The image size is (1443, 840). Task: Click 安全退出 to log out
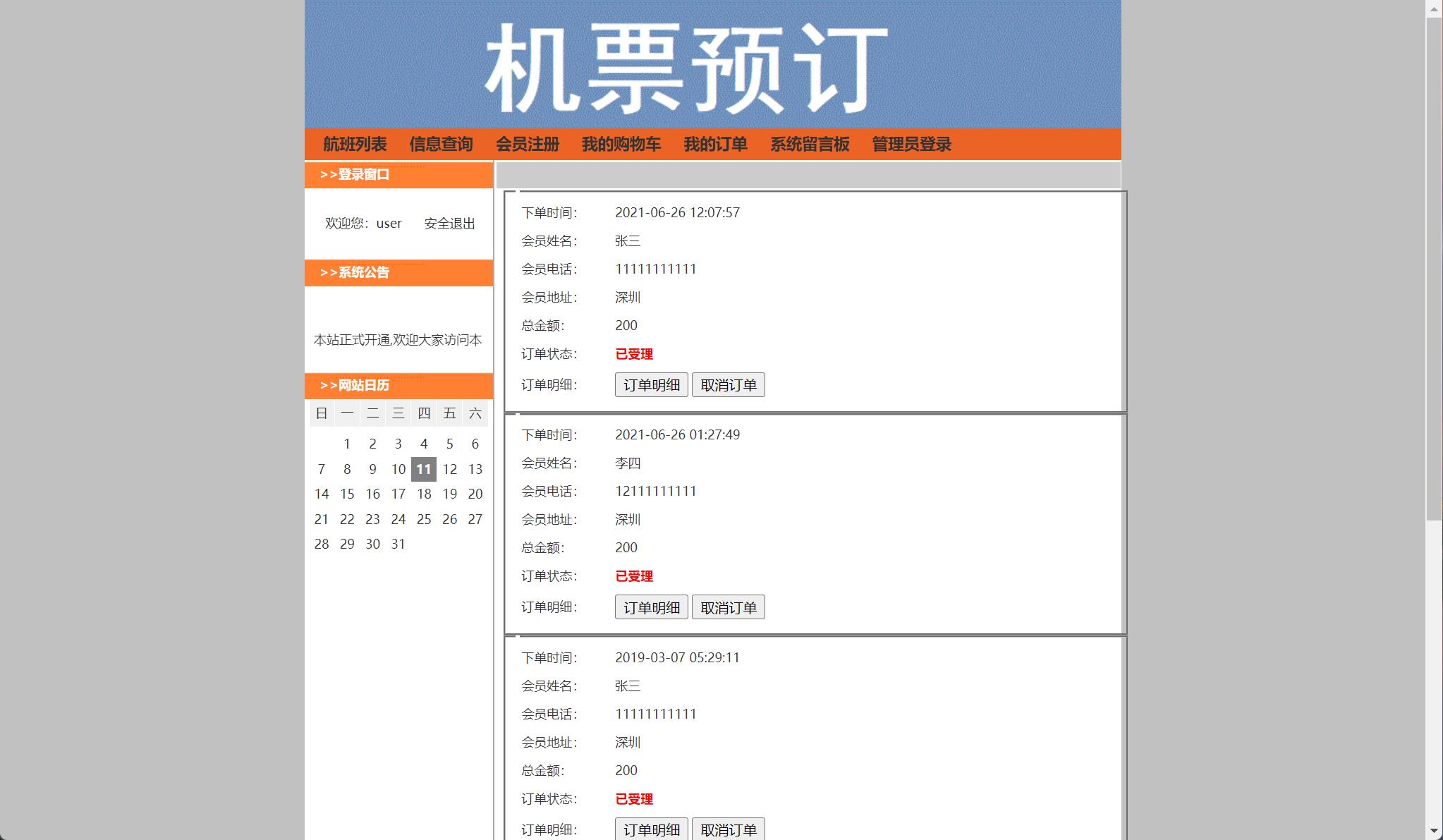(449, 224)
